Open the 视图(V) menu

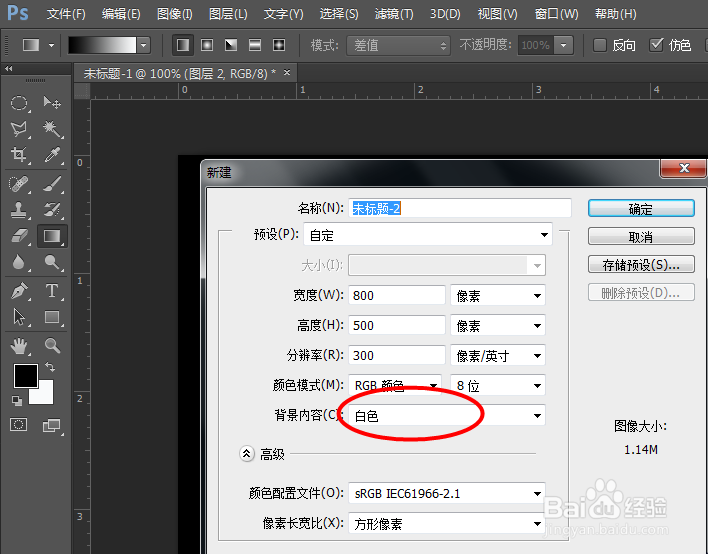pyautogui.click(x=498, y=14)
